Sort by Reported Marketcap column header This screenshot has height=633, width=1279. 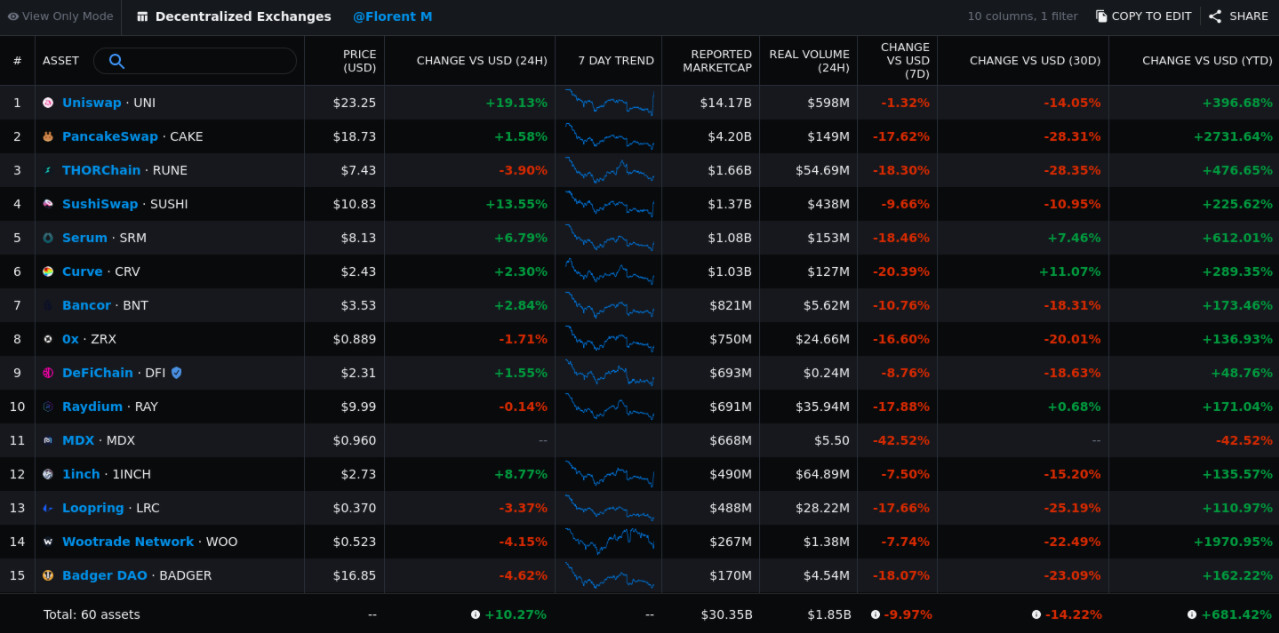point(717,61)
